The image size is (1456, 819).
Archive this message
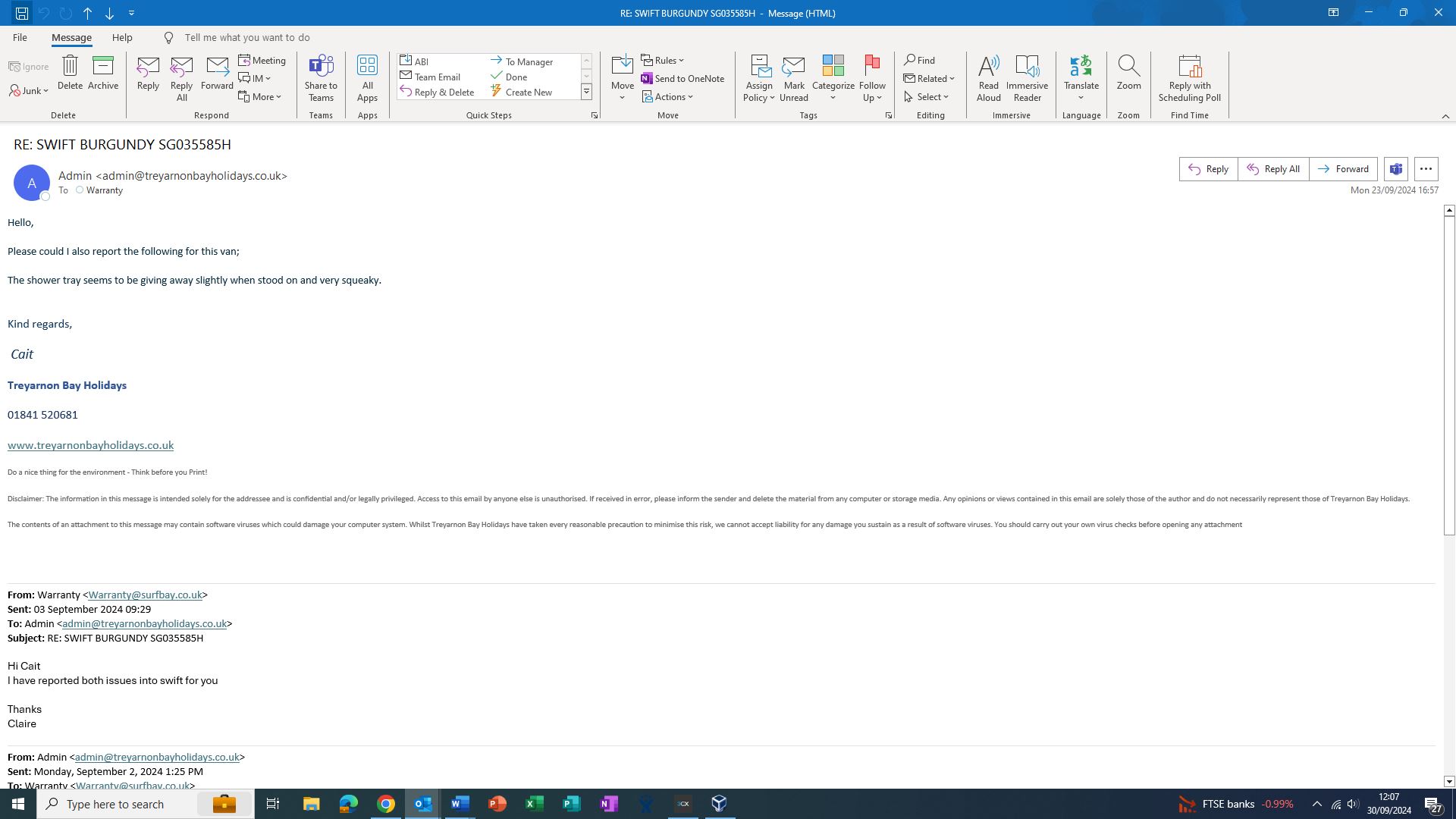click(102, 73)
